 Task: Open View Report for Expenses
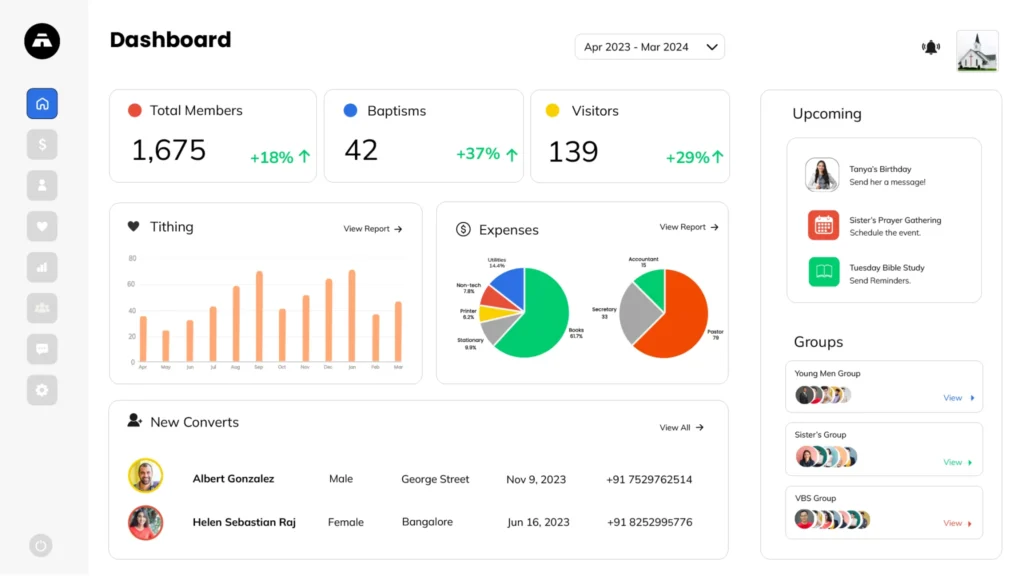[689, 227]
